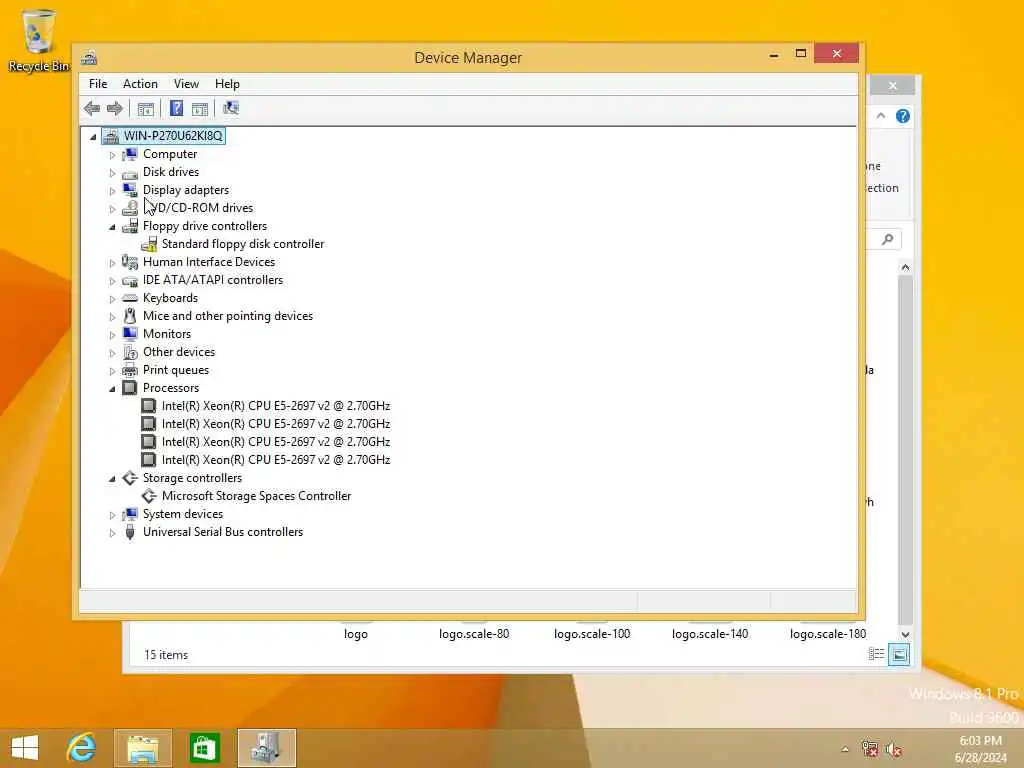The width and height of the screenshot is (1024, 768).
Task: Expand the Disk drives node
Action: 112,173
